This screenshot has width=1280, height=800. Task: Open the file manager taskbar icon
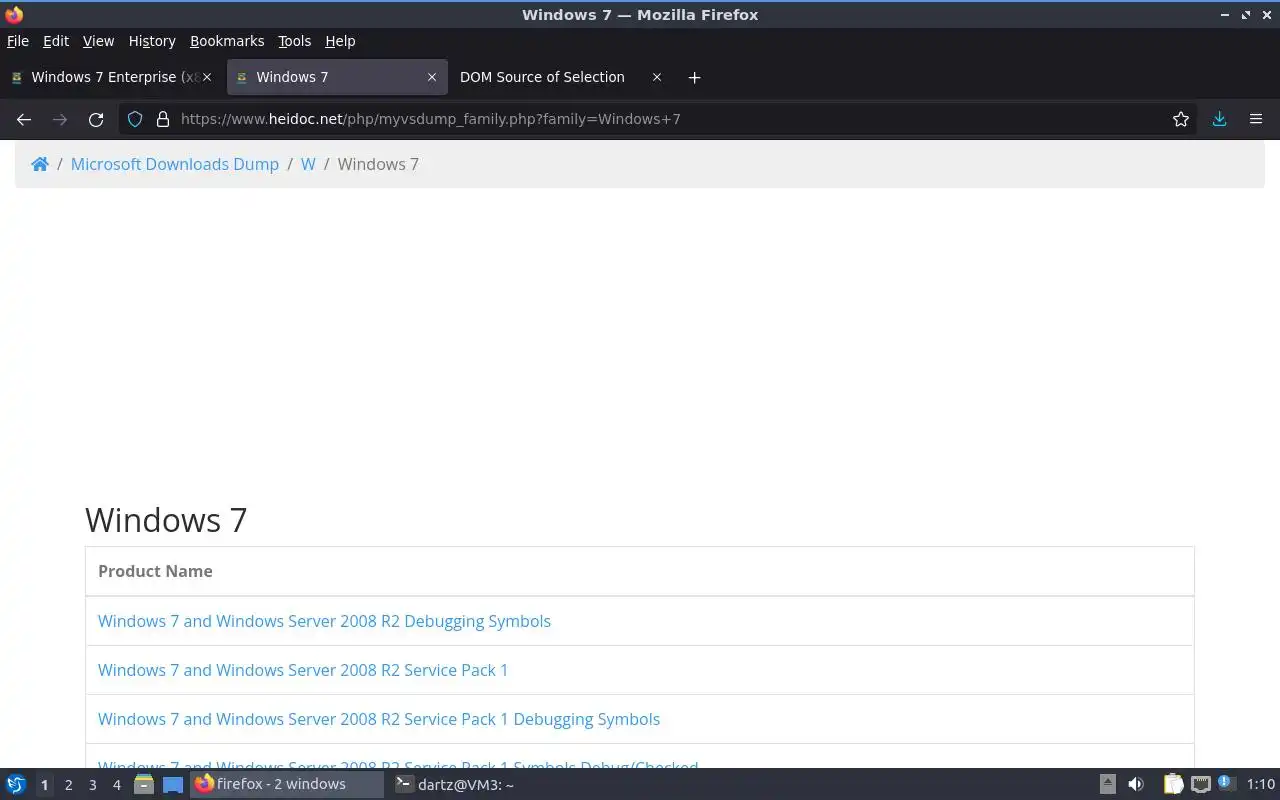144,784
